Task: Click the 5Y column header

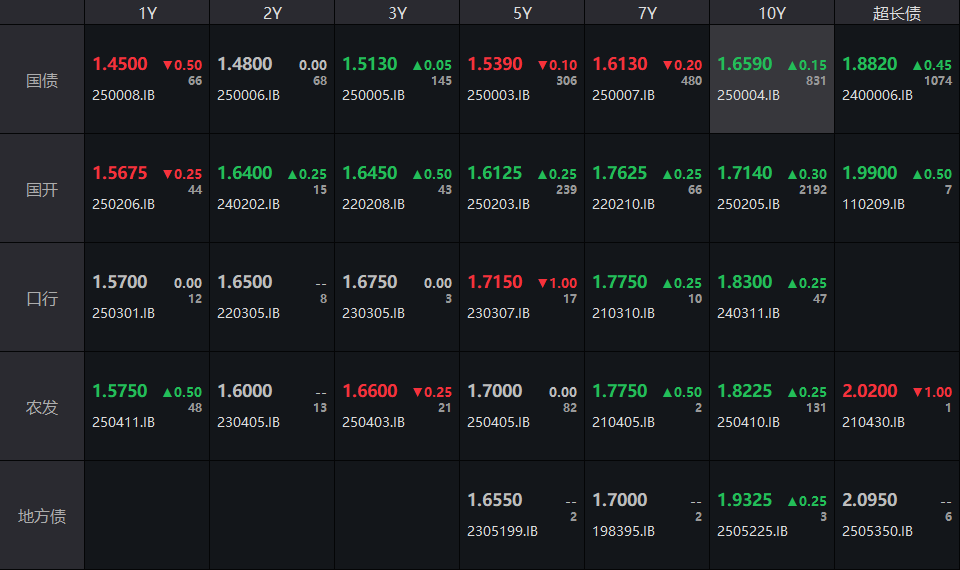Action: coord(522,13)
